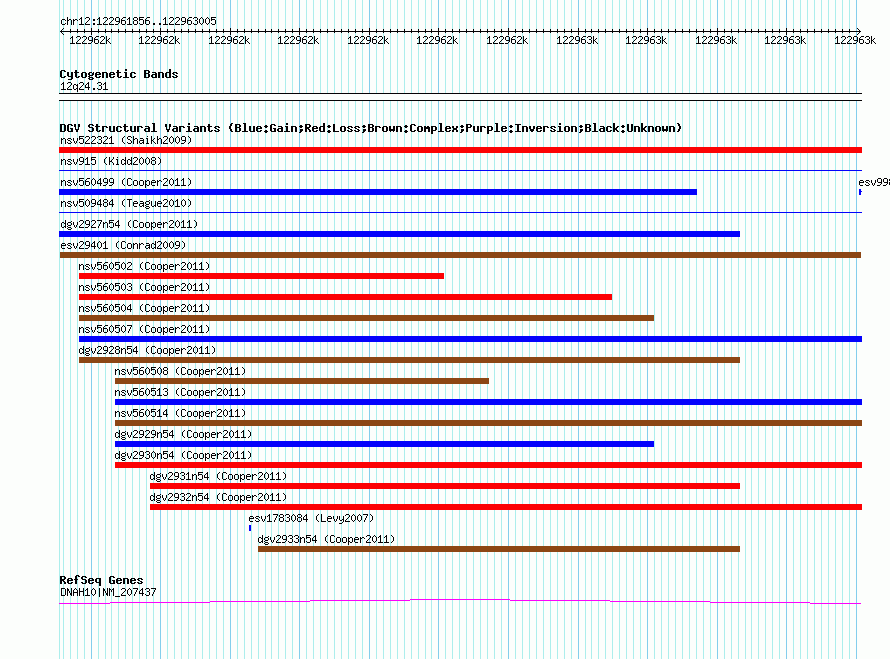Image resolution: width=890 pixels, height=659 pixels.
Task: Open the DNAH10|NM_207437 gene label
Action: click(108, 592)
